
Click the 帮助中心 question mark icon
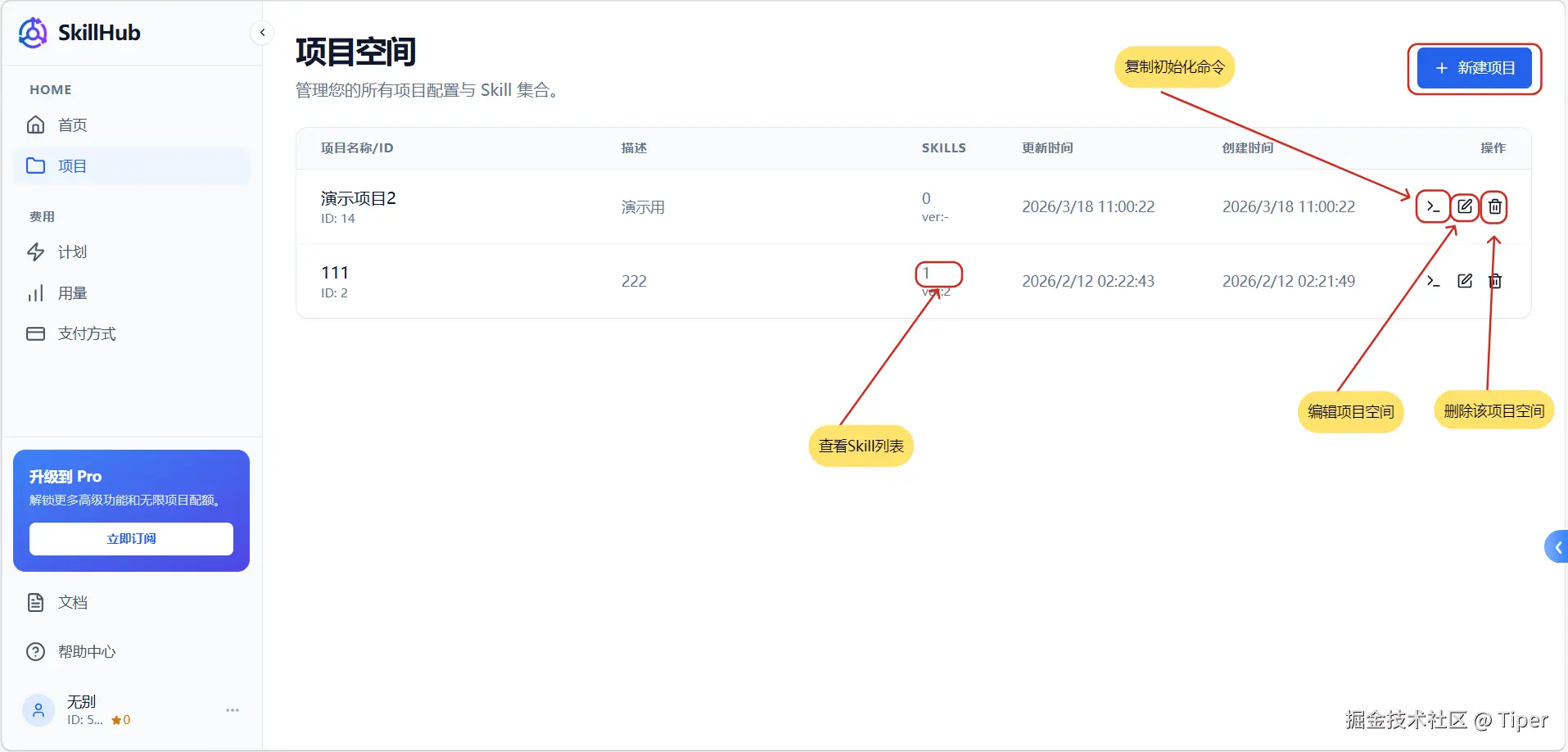coord(35,651)
